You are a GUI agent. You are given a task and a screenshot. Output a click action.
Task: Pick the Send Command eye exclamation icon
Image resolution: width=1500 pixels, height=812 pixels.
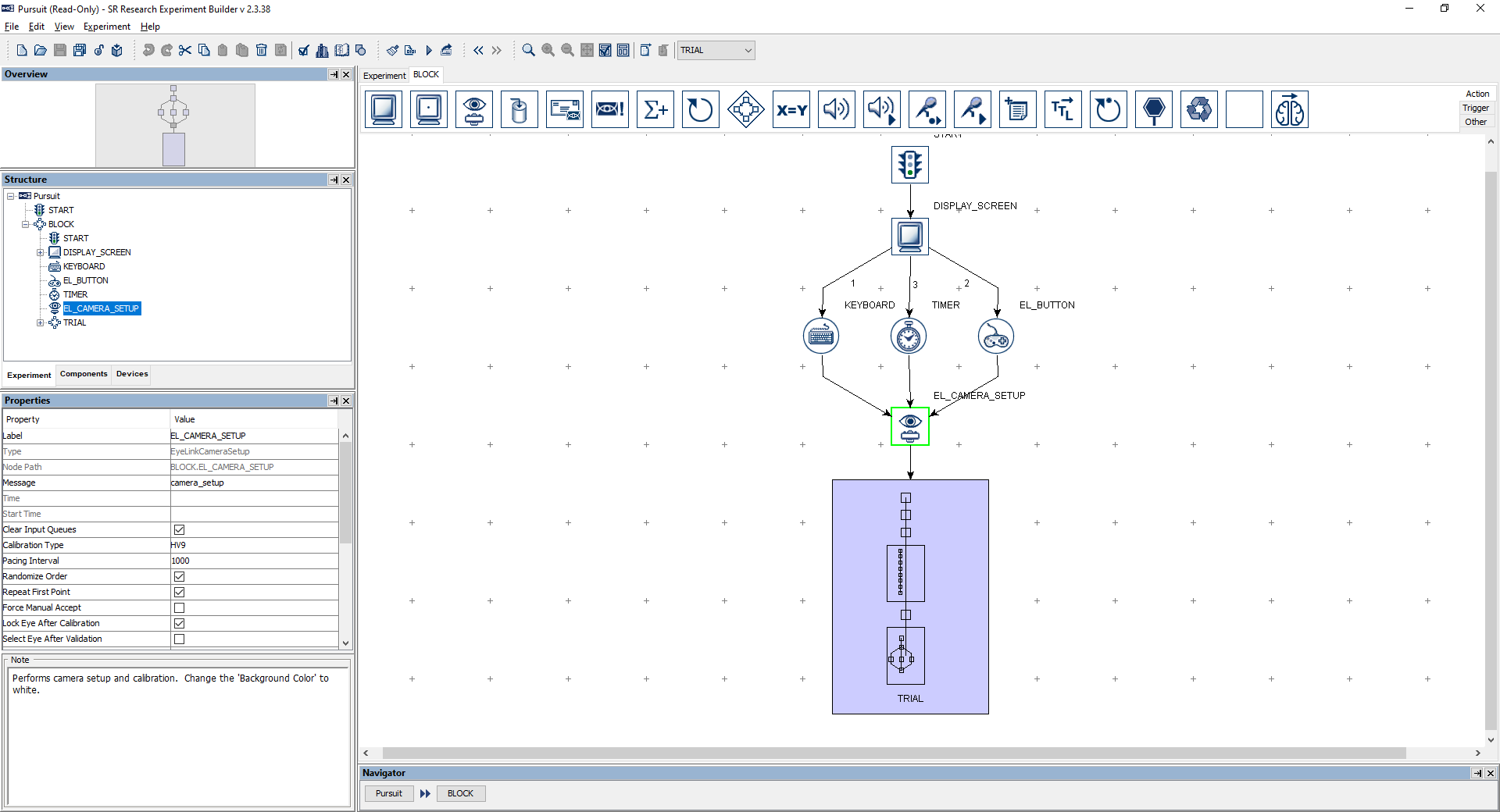[x=610, y=109]
